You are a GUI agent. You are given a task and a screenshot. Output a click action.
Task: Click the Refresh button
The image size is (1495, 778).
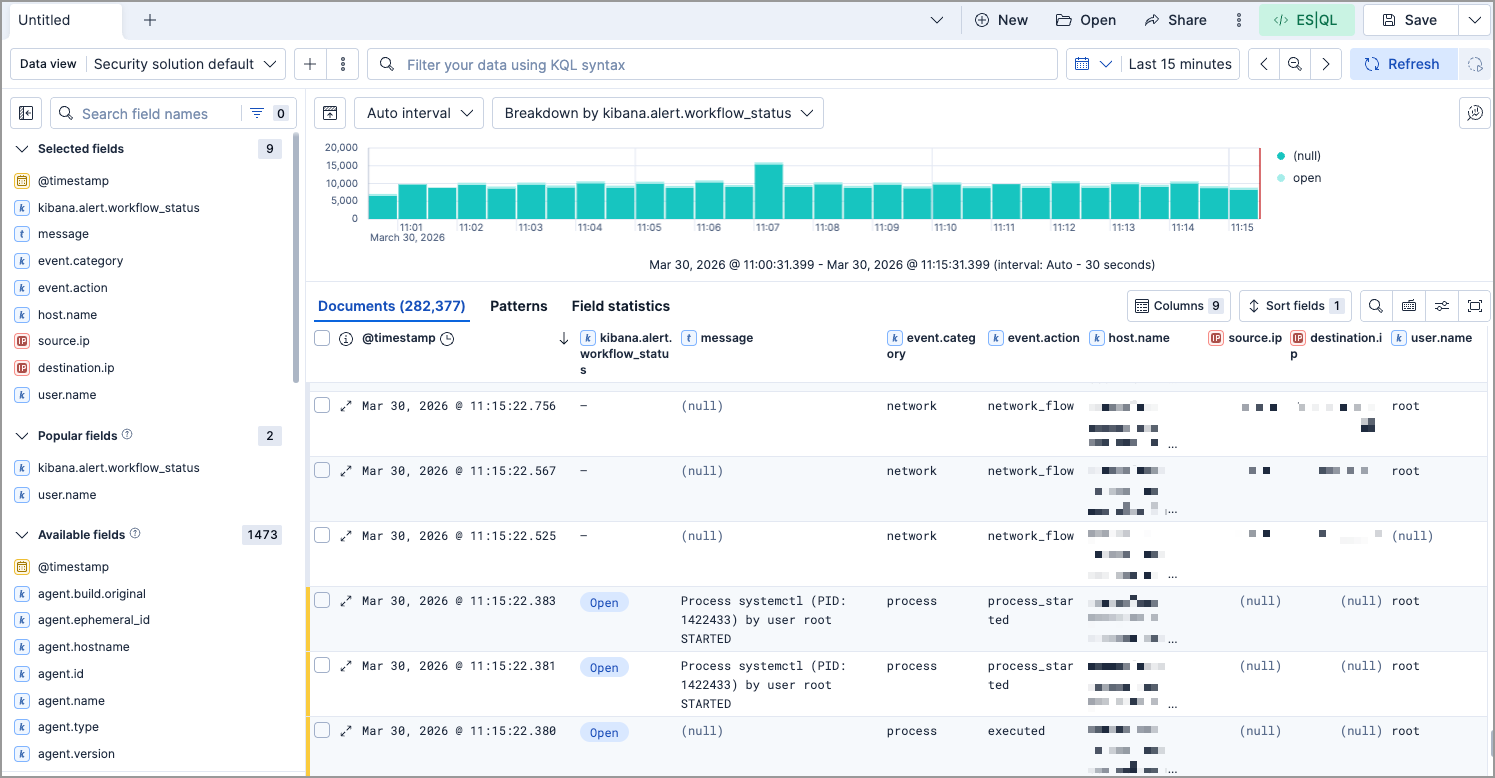[1402, 63]
